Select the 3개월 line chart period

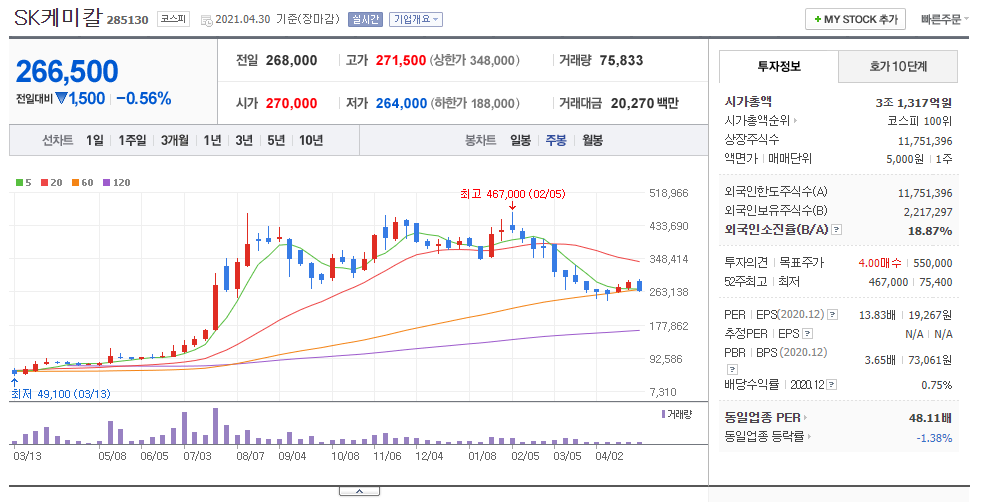click(x=175, y=140)
